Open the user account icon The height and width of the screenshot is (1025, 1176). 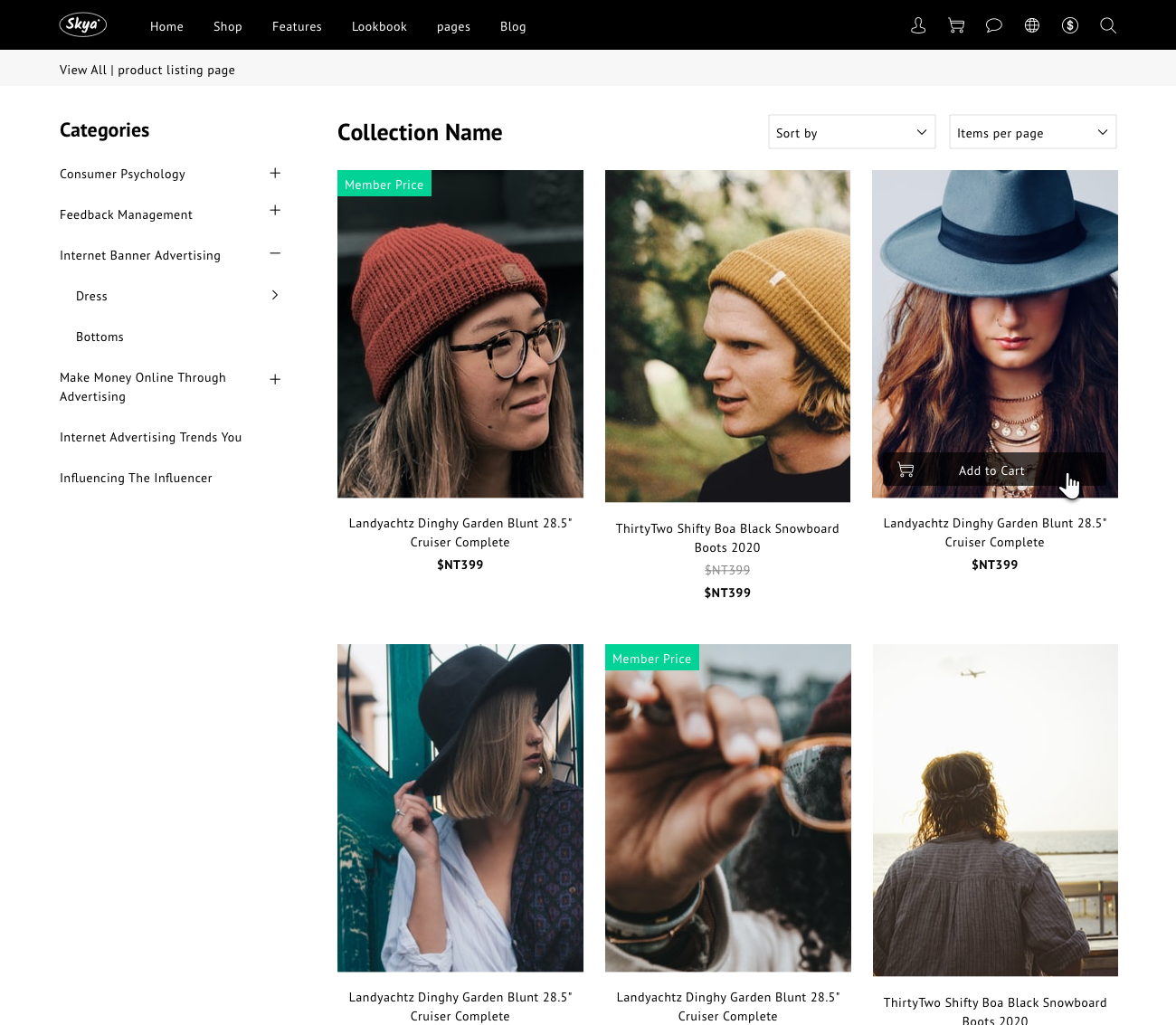[x=918, y=25]
